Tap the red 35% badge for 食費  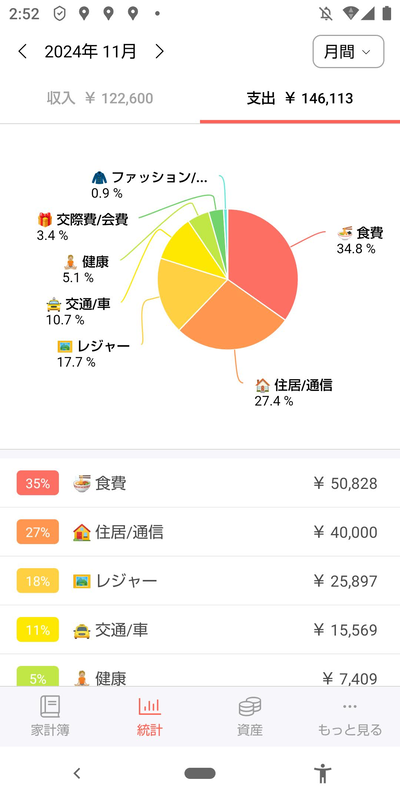(38, 483)
